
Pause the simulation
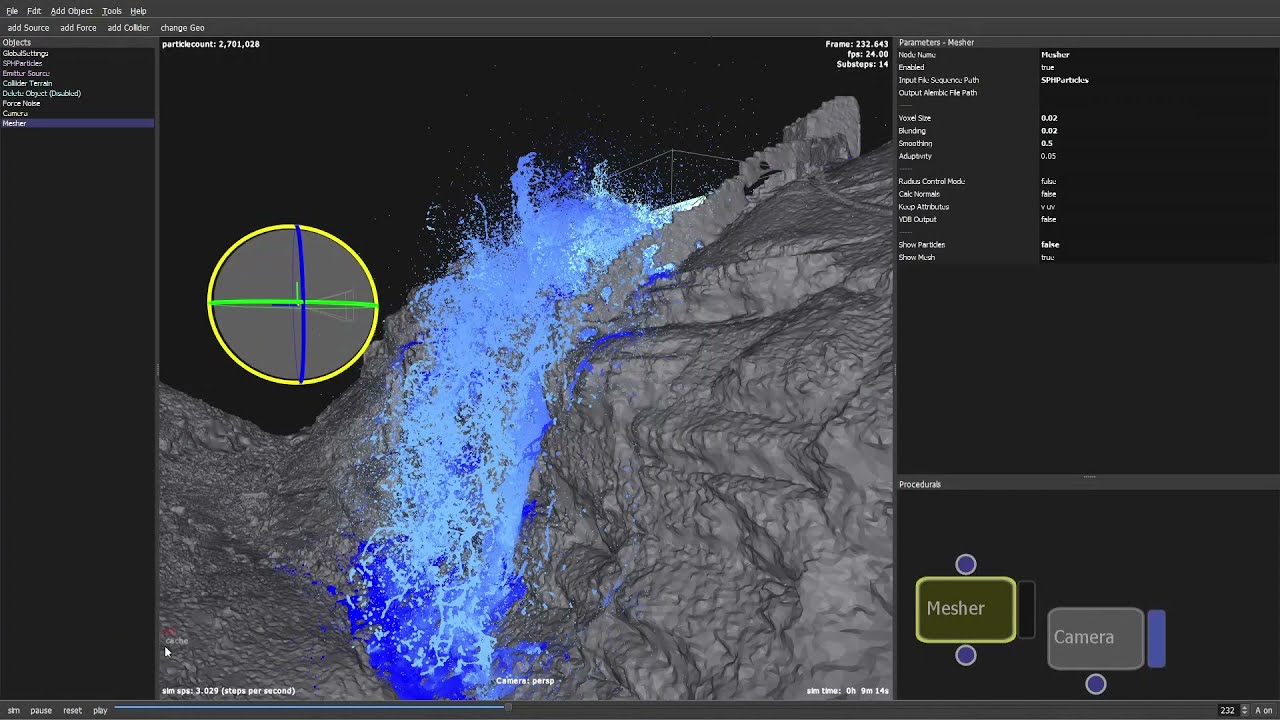tap(41, 710)
